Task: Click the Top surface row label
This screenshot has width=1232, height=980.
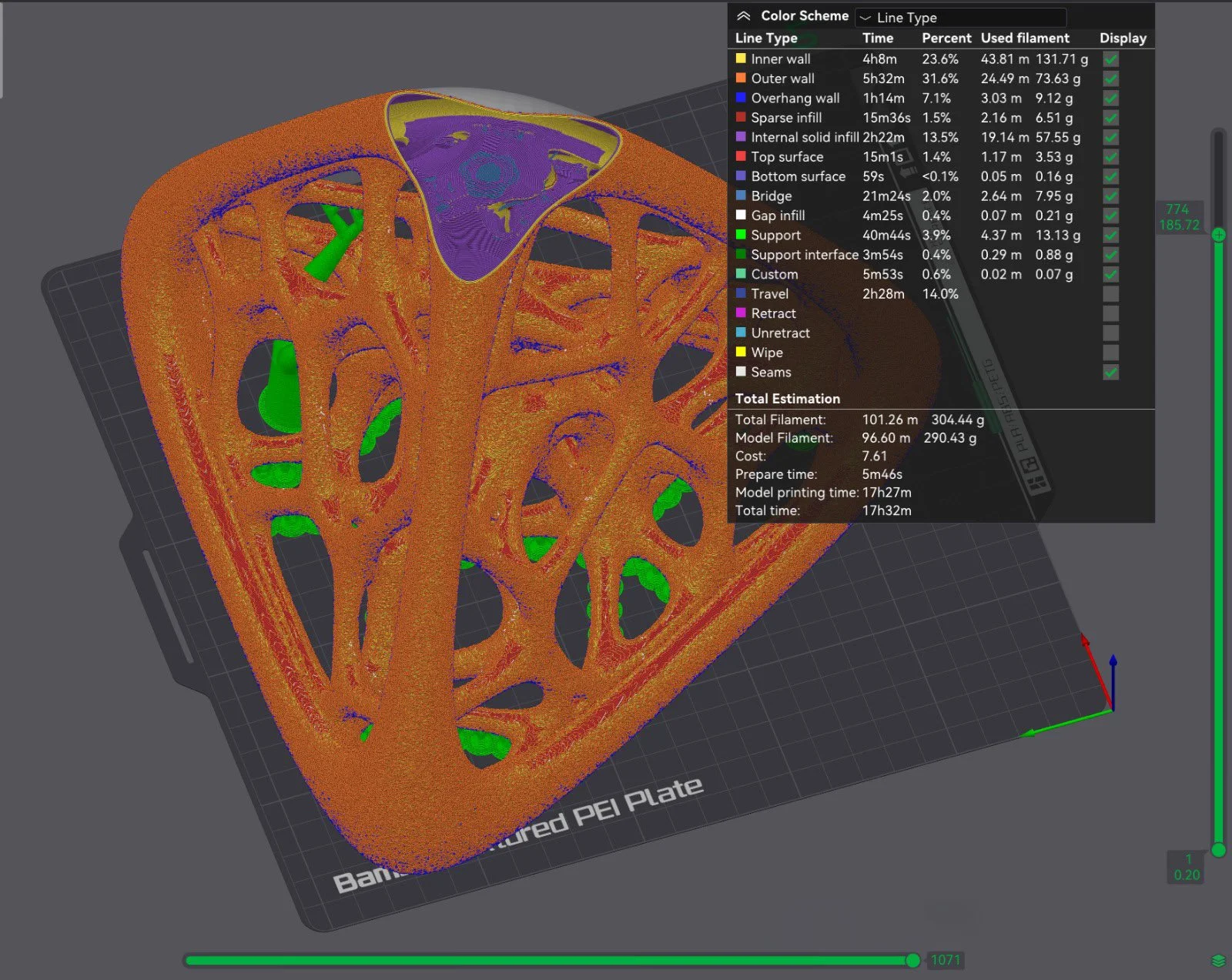Action: (787, 157)
